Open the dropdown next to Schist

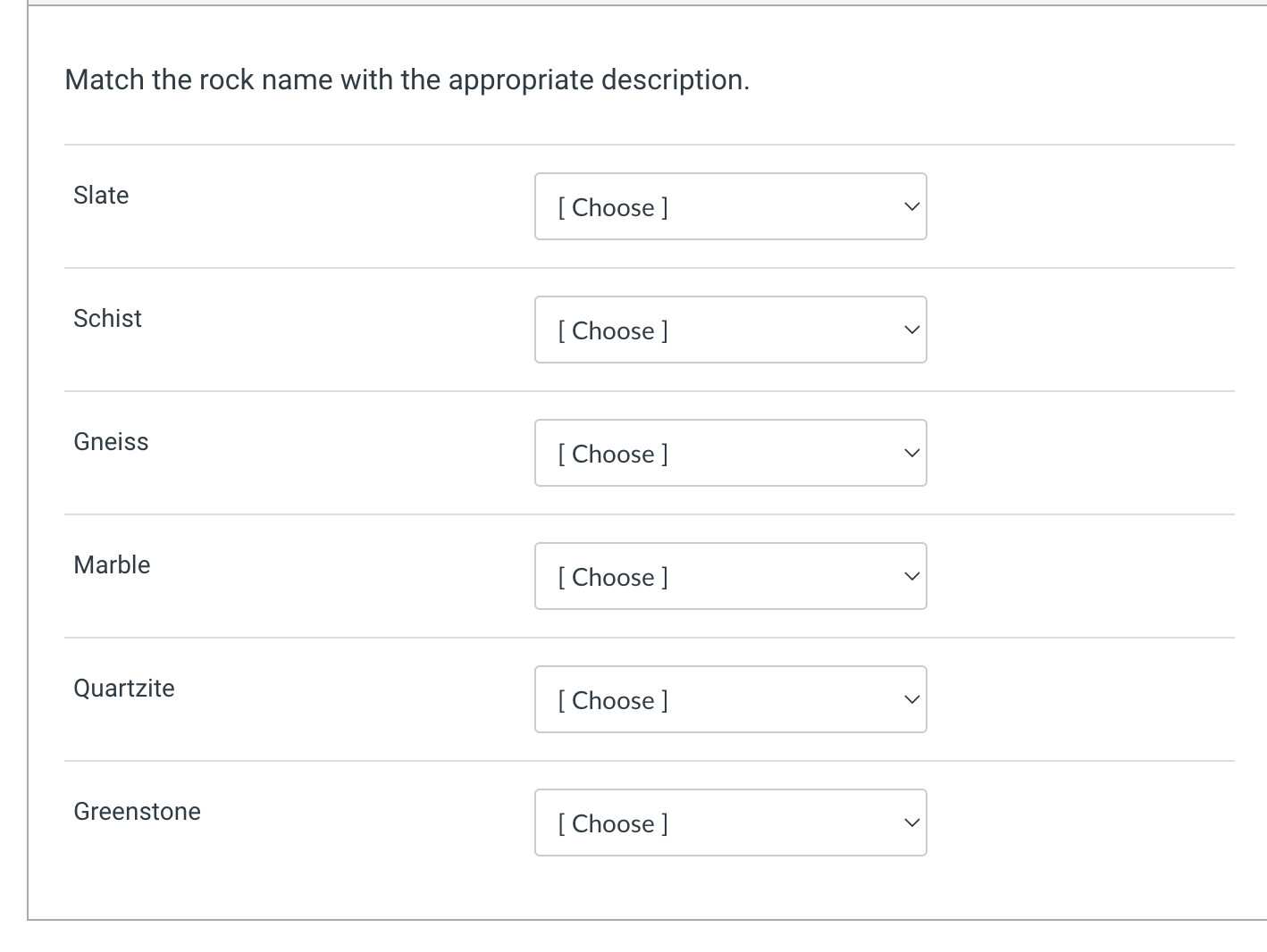[x=730, y=330]
